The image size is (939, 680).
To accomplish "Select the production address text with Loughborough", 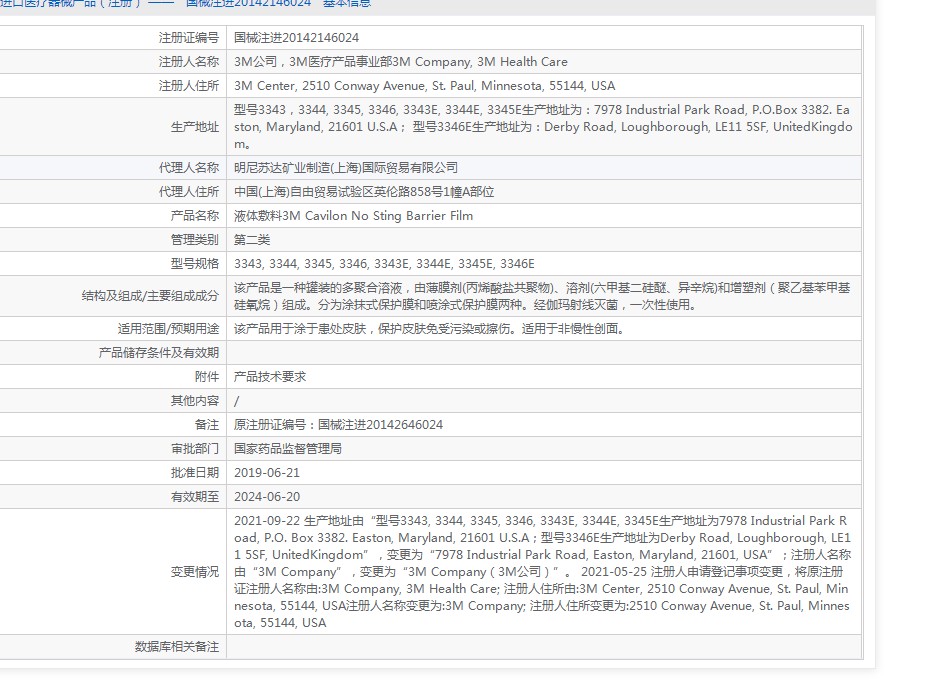I will tap(543, 127).
